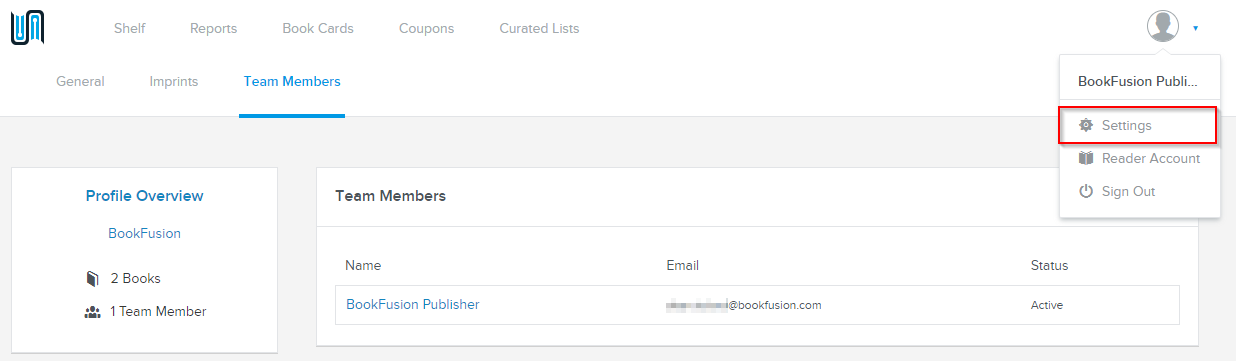Click the people icon beside 1 Team Member
1236x361 pixels.
point(93,312)
